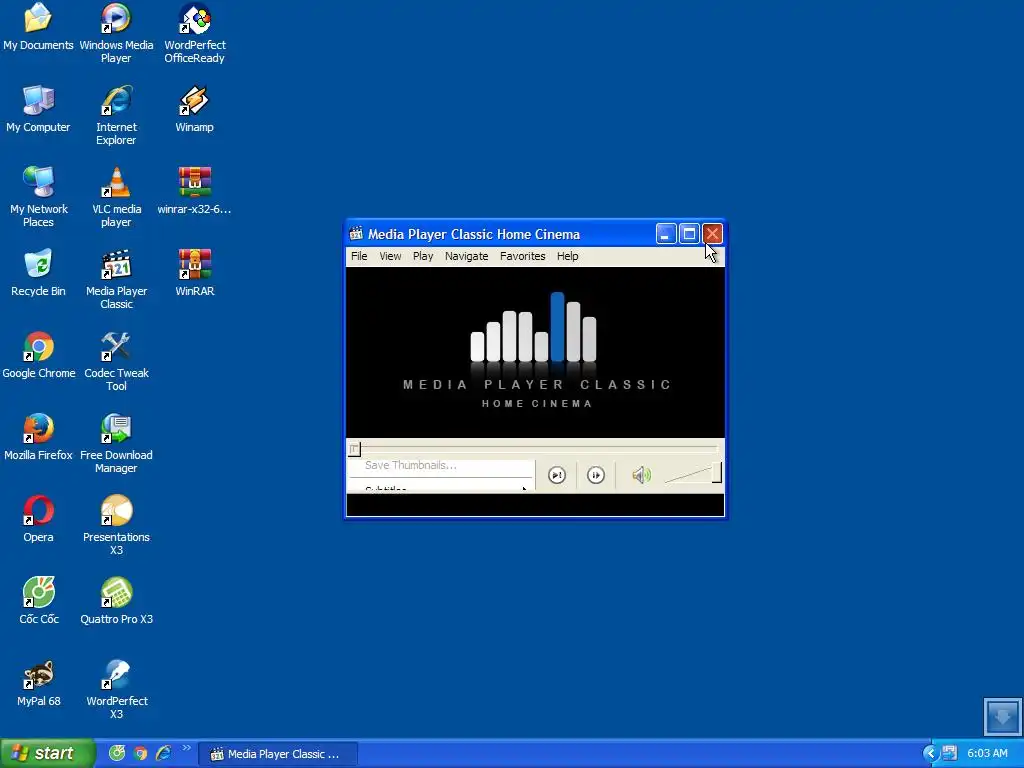Expand hidden quick launch items chevron
Screen dimensions: 1024x768
(x=187, y=748)
